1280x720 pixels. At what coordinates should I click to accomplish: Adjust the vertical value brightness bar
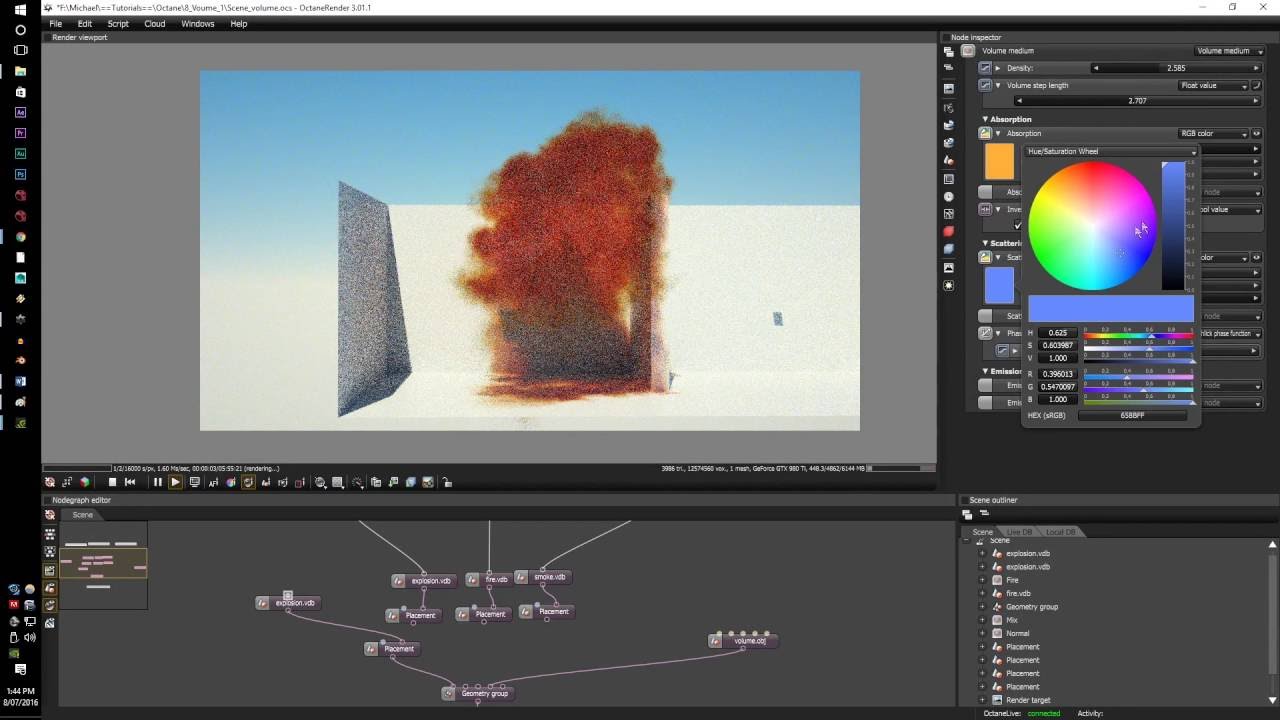[x=1172, y=227]
